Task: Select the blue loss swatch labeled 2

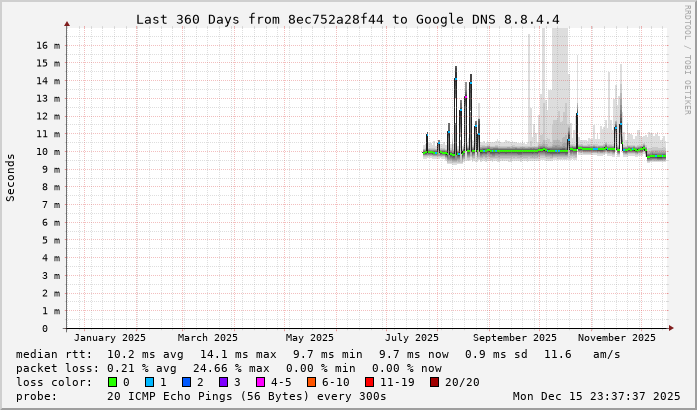Action: [x=186, y=382]
